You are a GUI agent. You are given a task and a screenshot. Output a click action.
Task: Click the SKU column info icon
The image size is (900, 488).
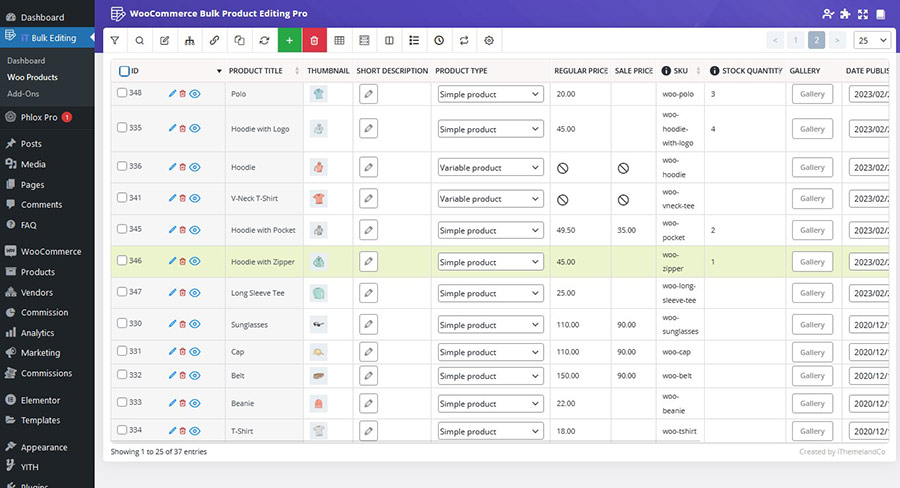pyautogui.click(x=666, y=71)
